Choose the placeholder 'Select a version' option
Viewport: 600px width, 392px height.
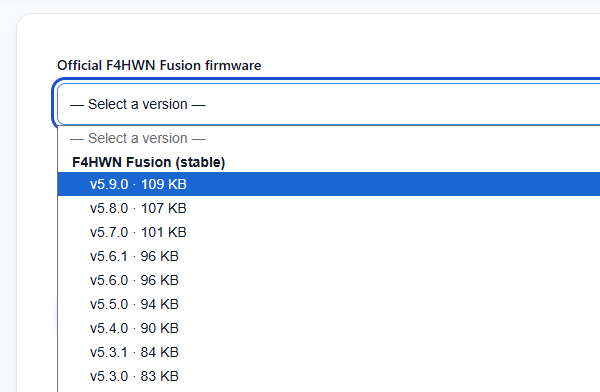point(329,138)
